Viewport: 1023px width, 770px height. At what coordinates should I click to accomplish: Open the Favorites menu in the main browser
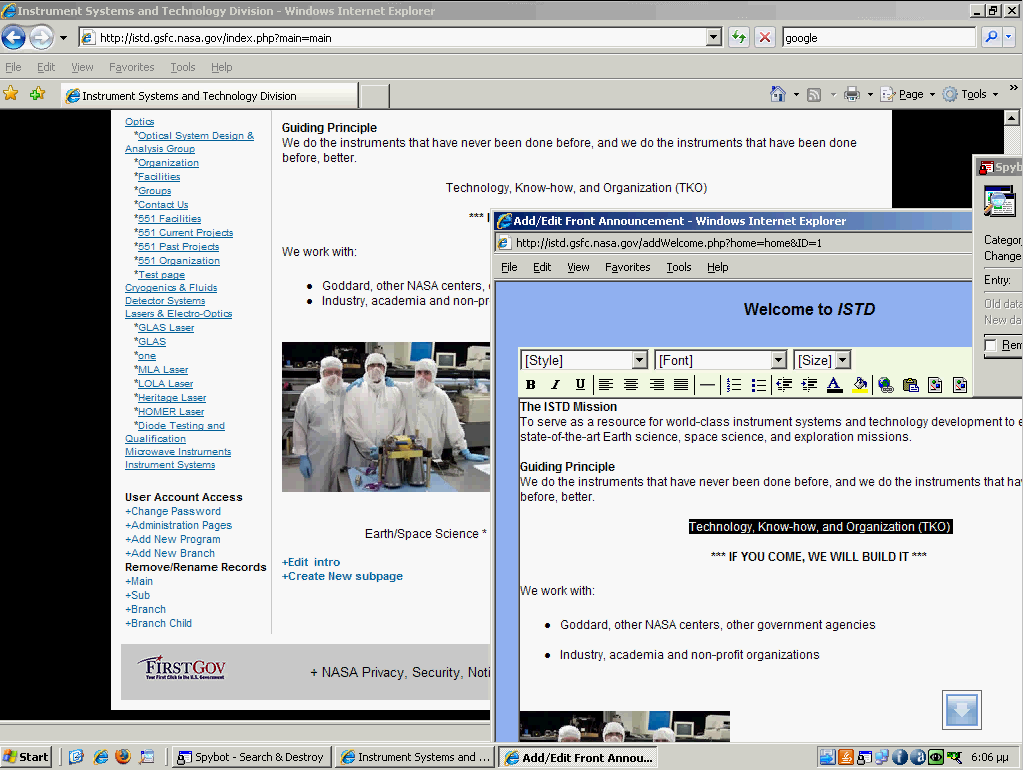click(131, 67)
